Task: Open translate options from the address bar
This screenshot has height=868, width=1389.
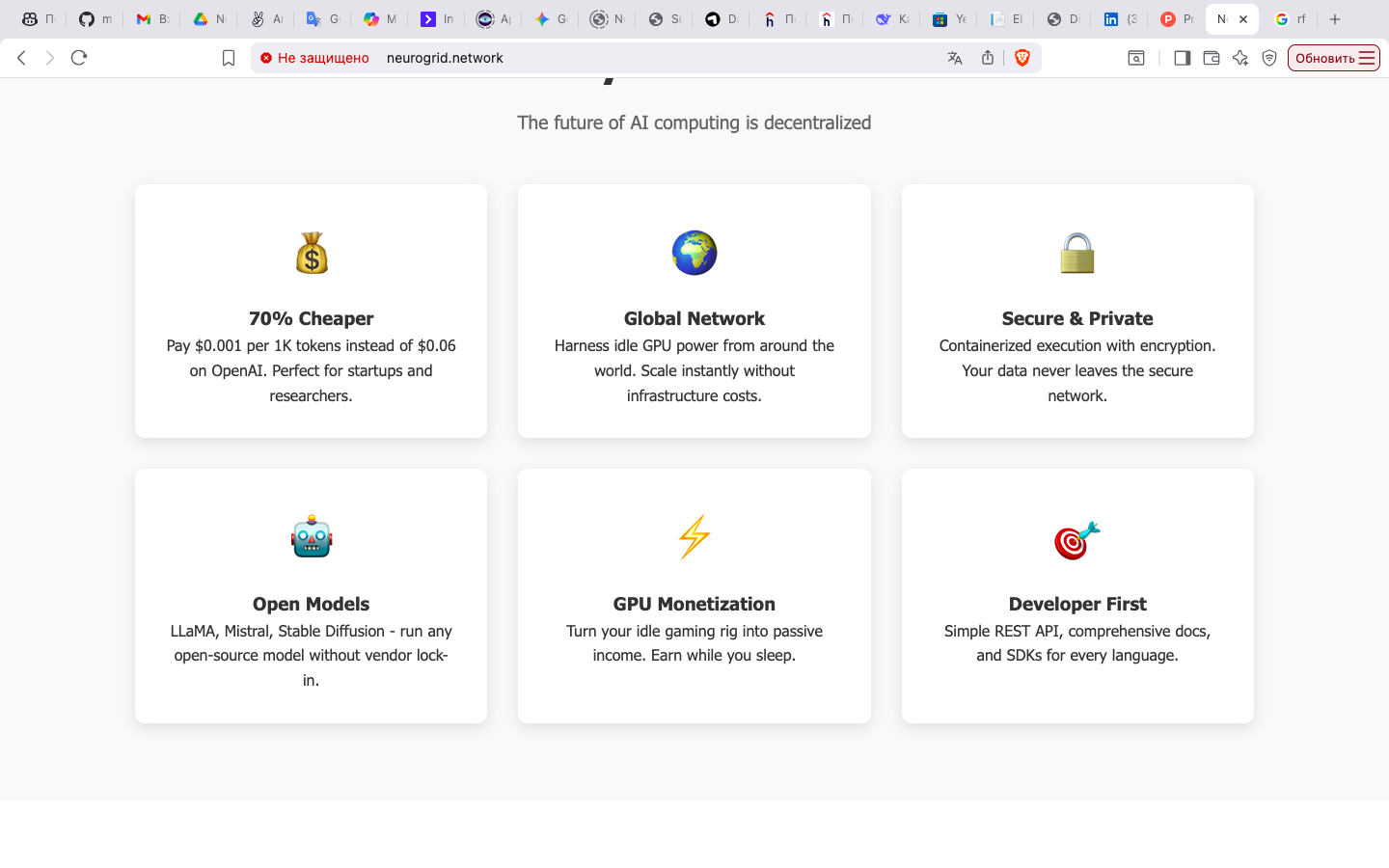Action: click(954, 58)
